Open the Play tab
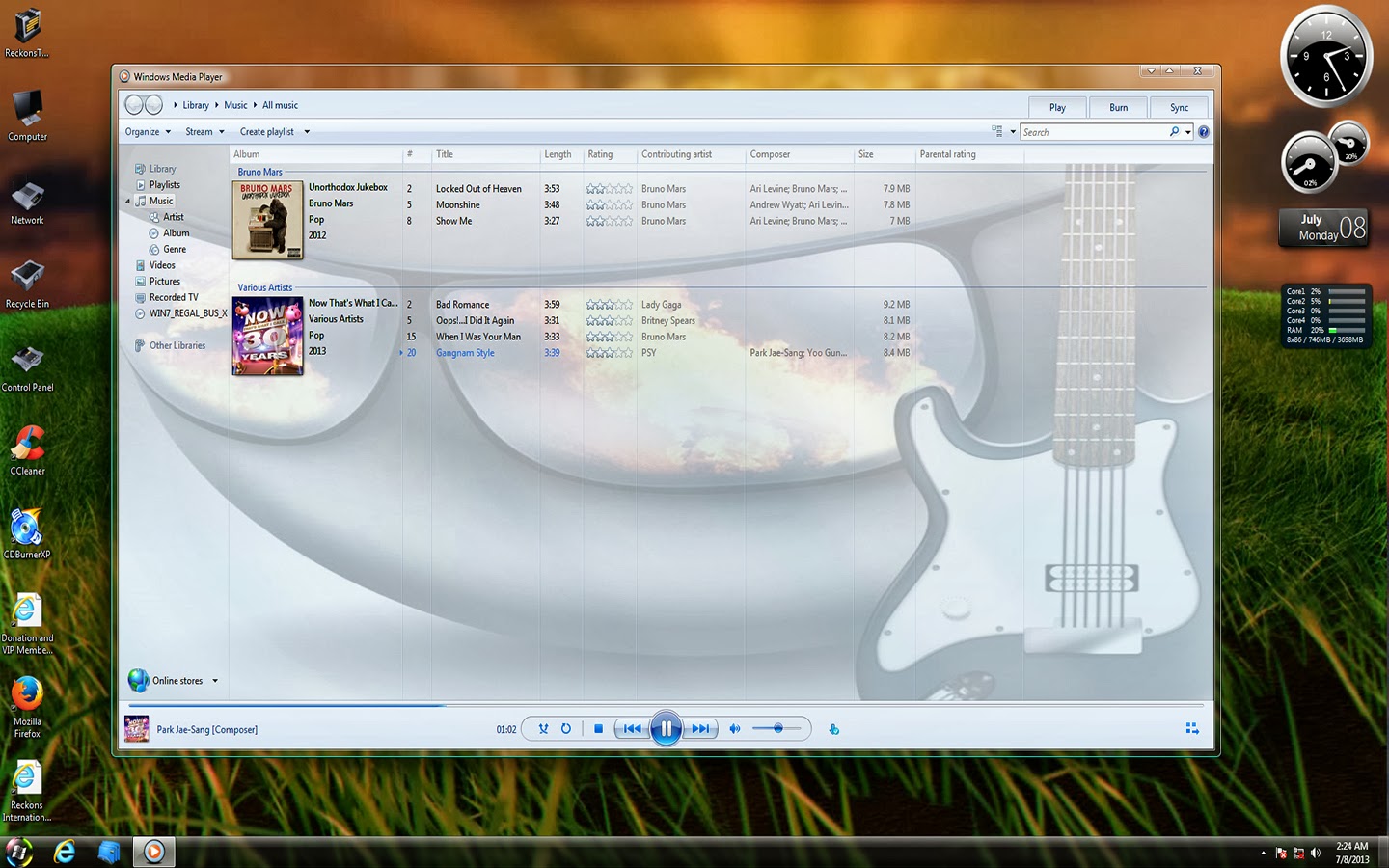The width and height of the screenshot is (1389, 868). (x=1057, y=107)
